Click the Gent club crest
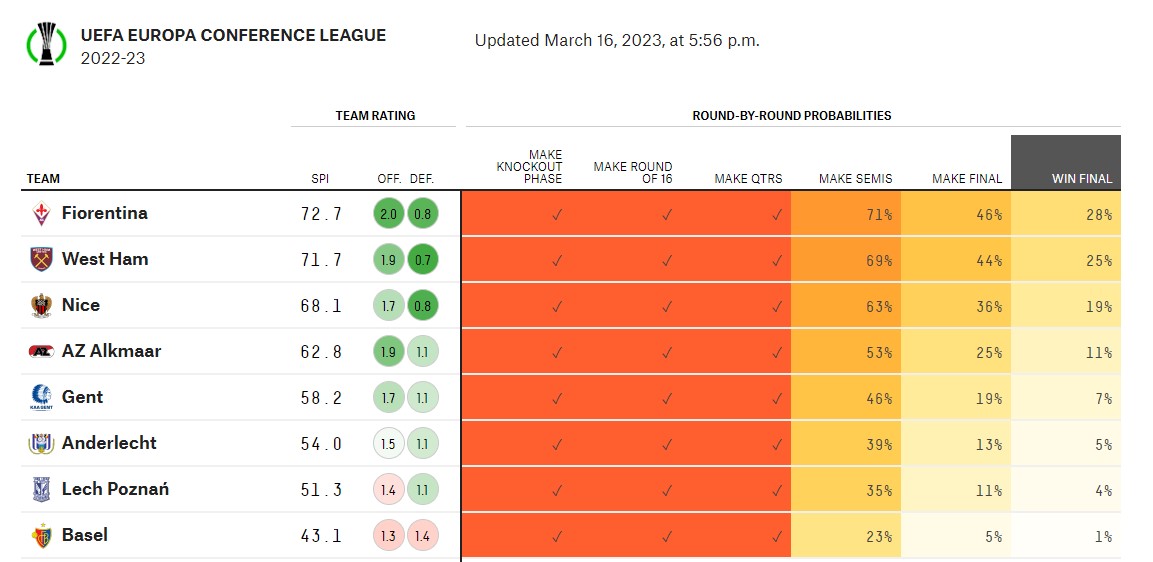This screenshot has width=1153, height=562. (x=41, y=398)
